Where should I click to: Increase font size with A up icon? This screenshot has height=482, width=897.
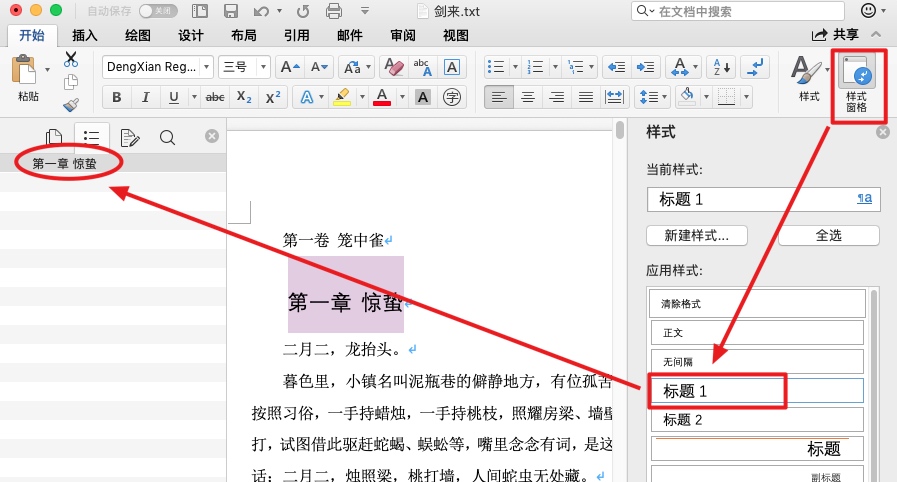pyautogui.click(x=290, y=67)
